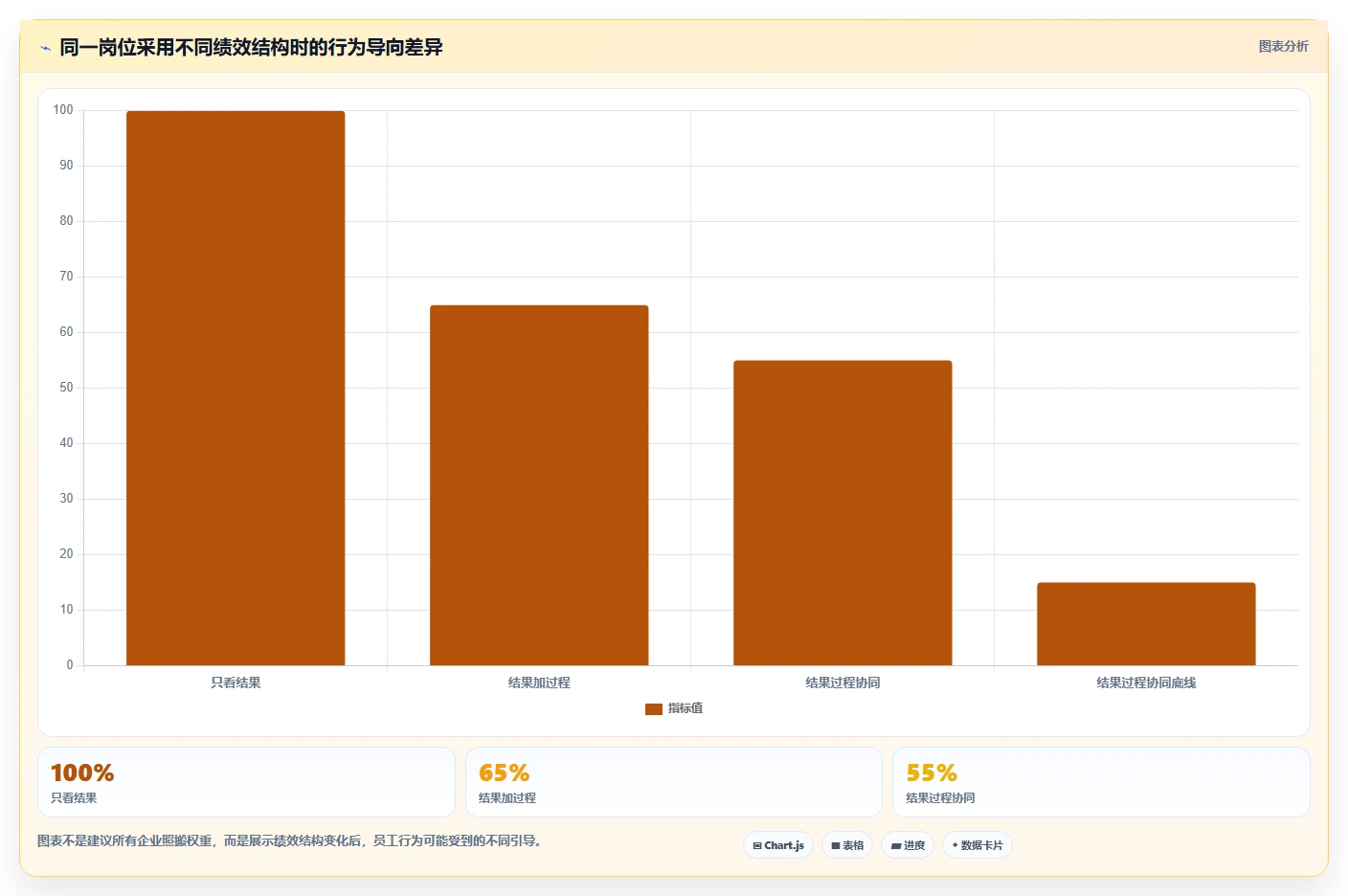Image resolution: width=1348 pixels, height=896 pixels.
Task: Select the 表格 tag pill
Action: coord(847,845)
